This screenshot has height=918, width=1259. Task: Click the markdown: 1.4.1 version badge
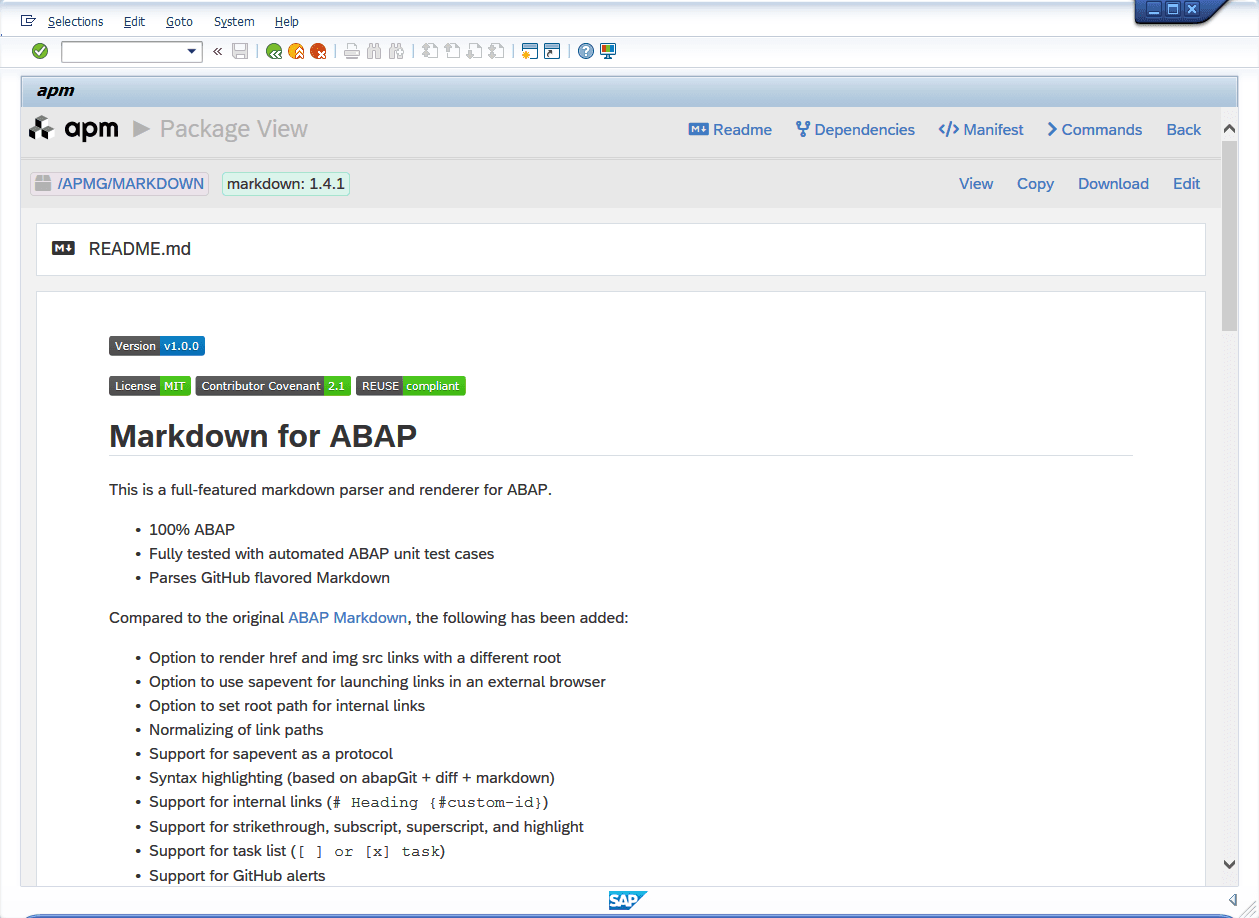[x=286, y=184]
